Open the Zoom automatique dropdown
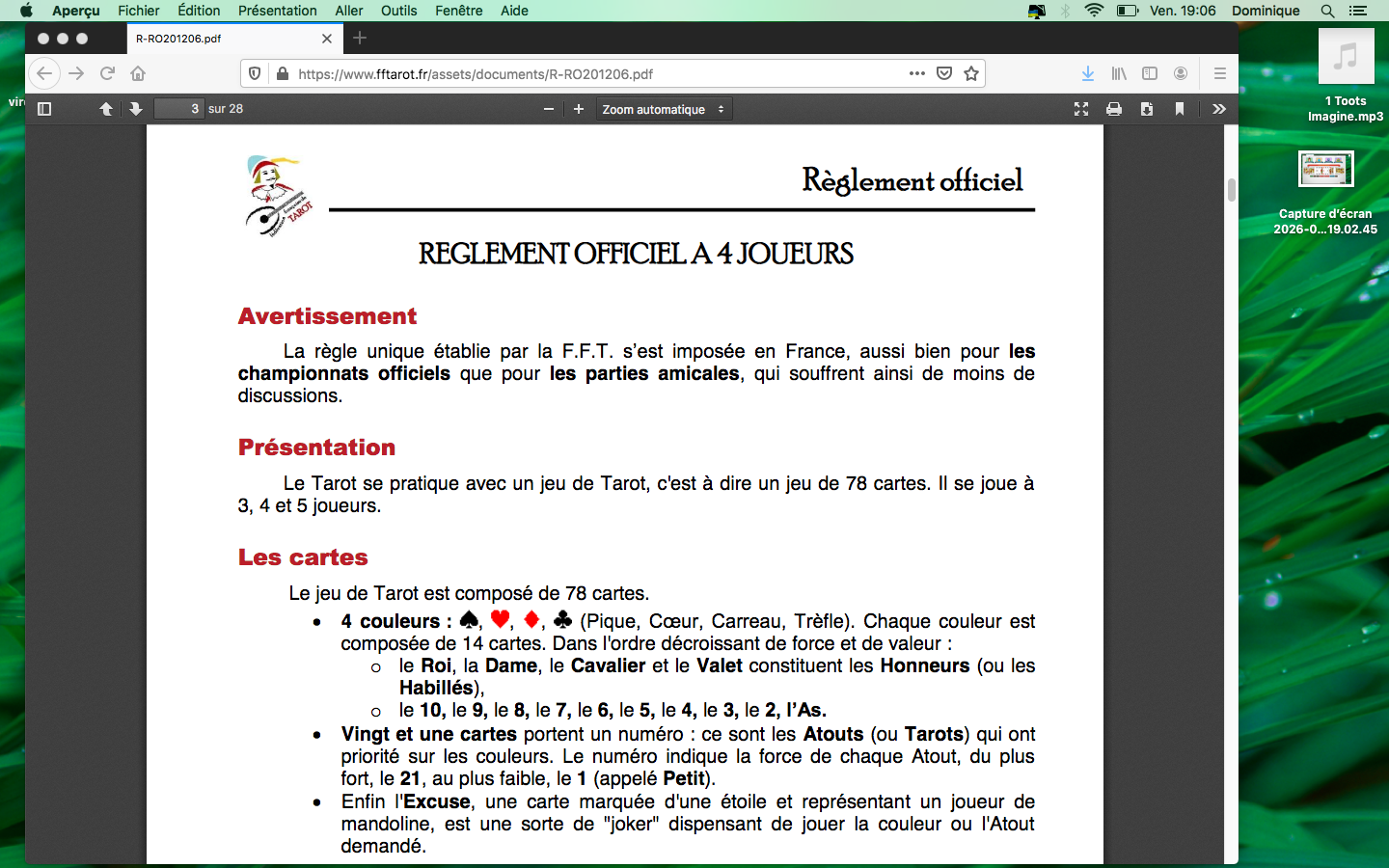1389x868 pixels. (664, 109)
